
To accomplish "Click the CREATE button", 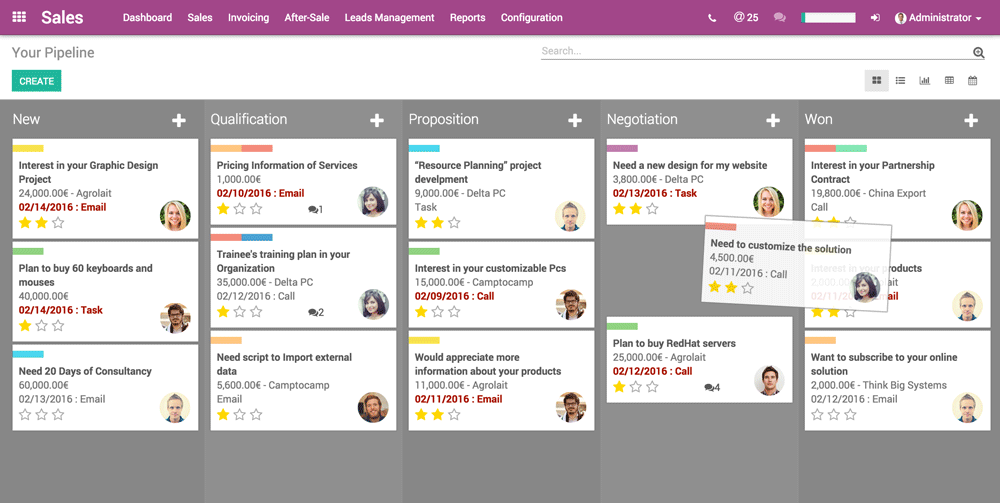I will pyautogui.click(x=36, y=81).
